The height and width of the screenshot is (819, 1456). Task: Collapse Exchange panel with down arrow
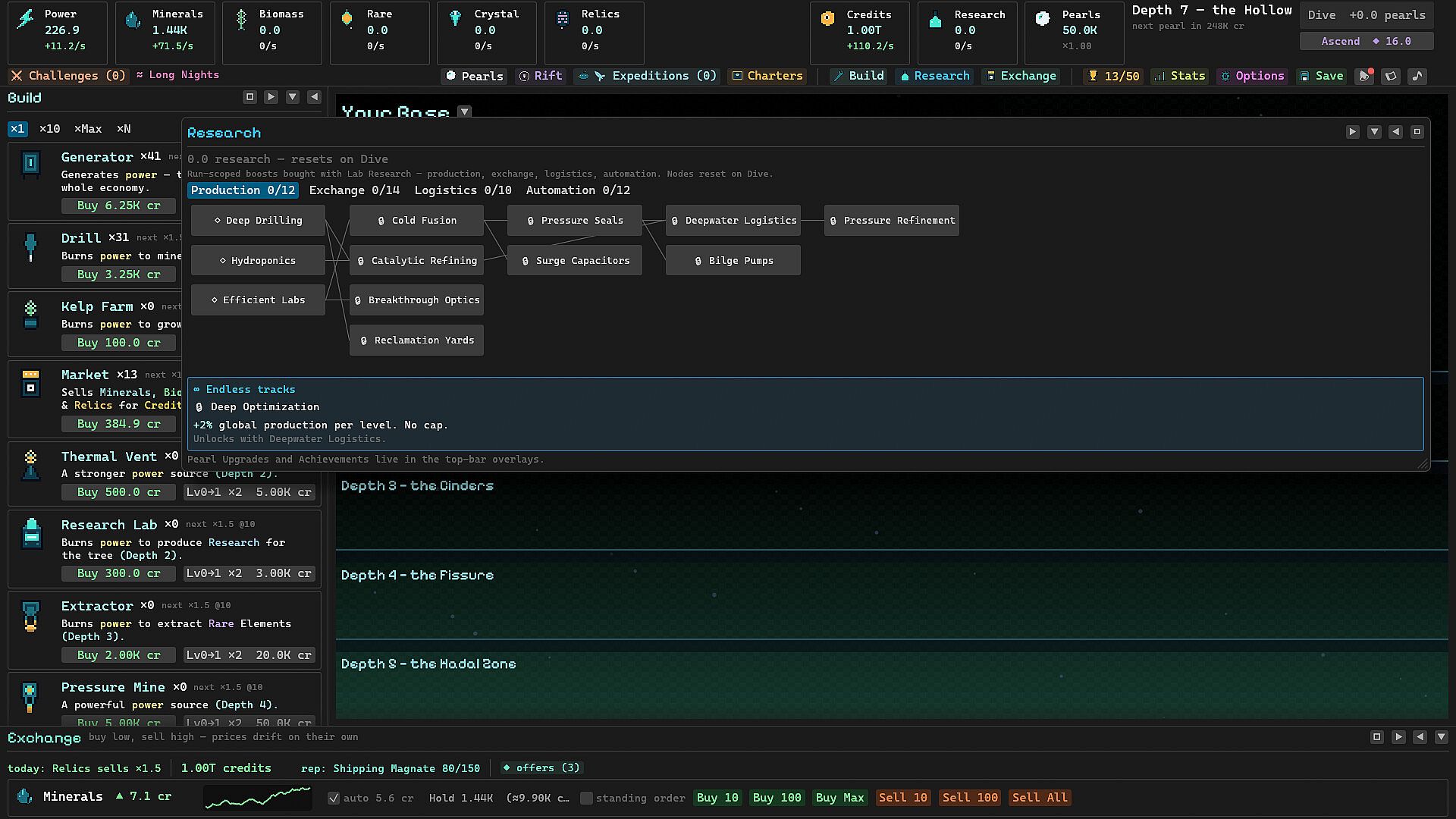pyautogui.click(x=1442, y=737)
